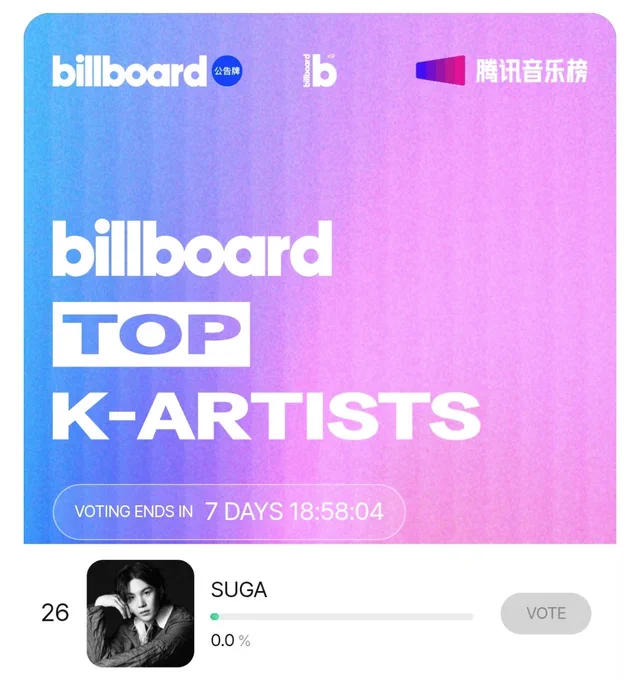Click the K-ARTISTS banner heading

point(266,415)
